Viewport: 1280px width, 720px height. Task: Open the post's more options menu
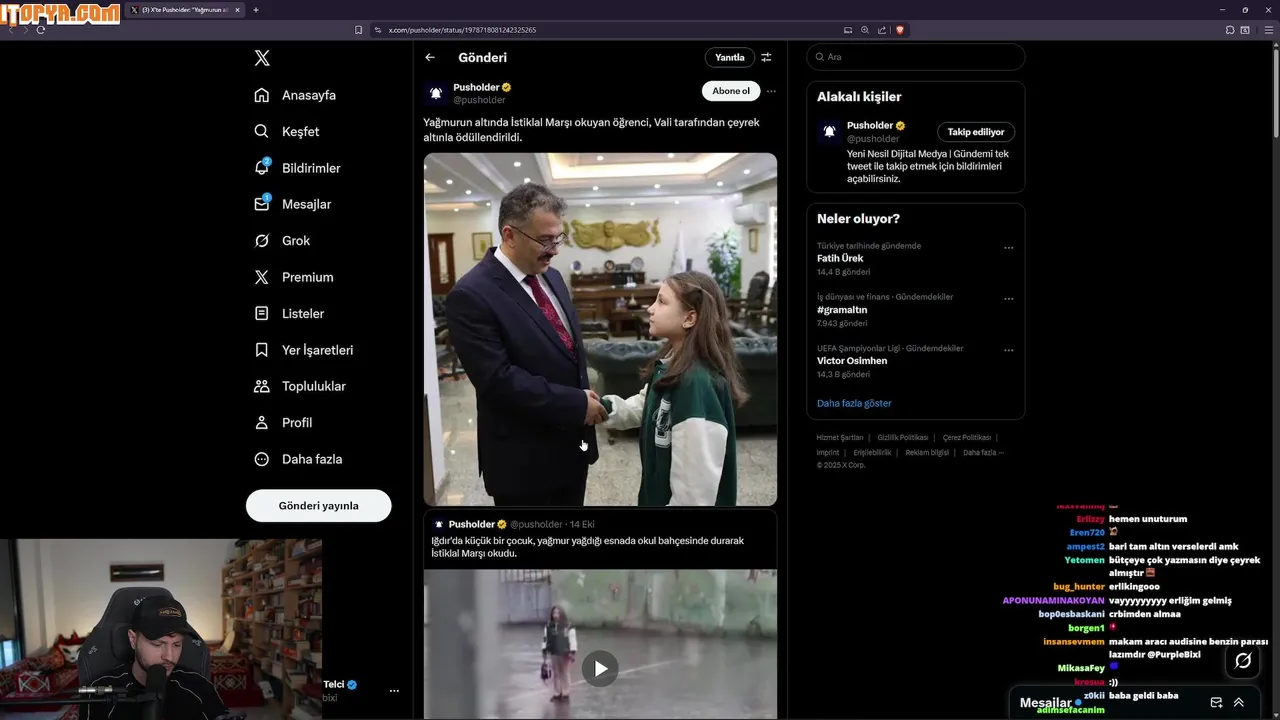pos(771,91)
